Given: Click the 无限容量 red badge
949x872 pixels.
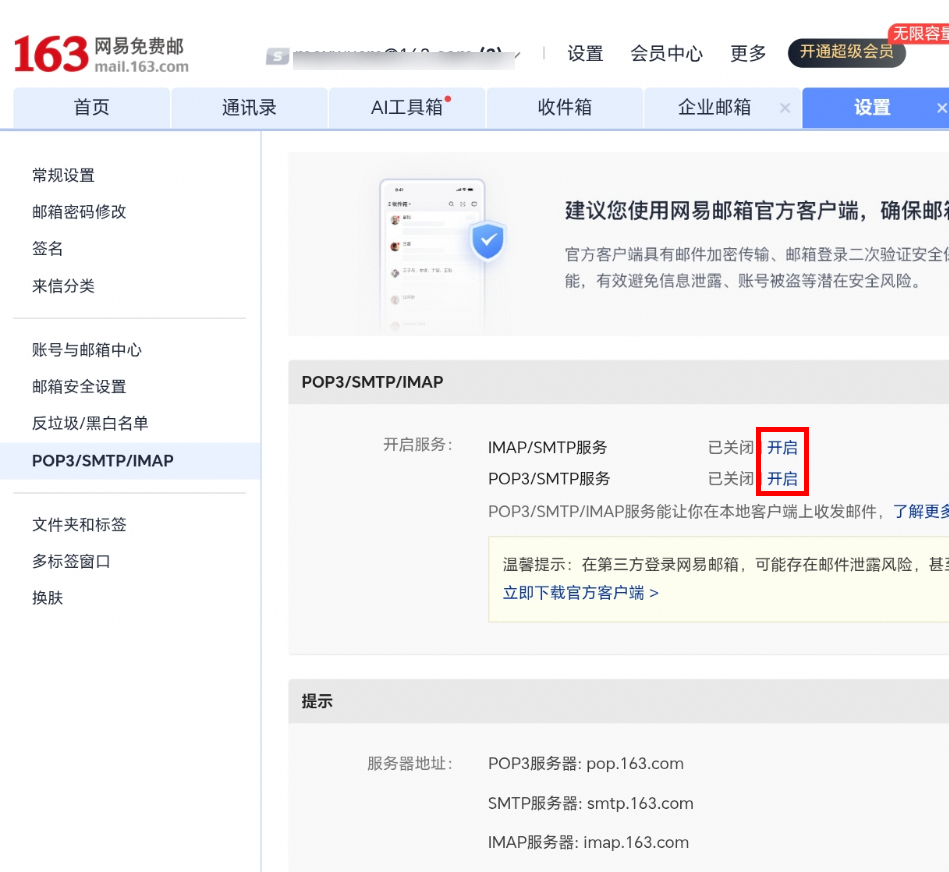Looking at the screenshot, I should [919, 34].
